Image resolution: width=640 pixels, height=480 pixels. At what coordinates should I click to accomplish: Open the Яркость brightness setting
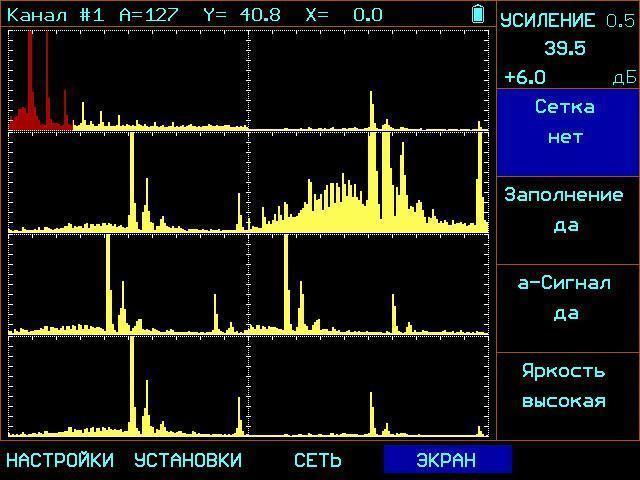point(565,385)
